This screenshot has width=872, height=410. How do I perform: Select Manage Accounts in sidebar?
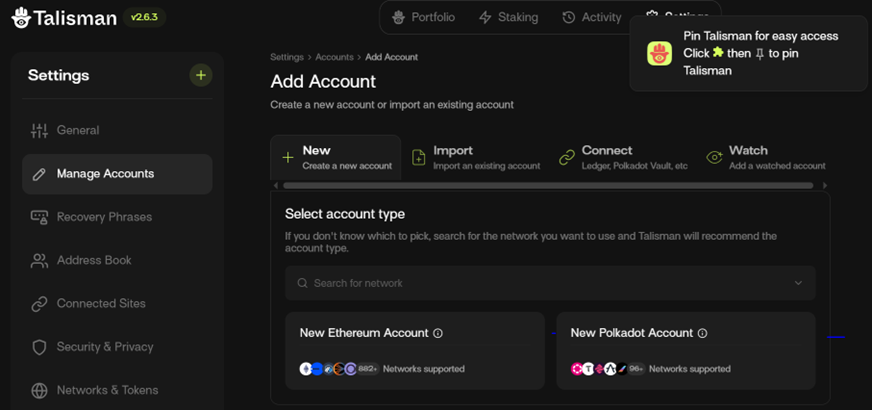click(x=117, y=174)
